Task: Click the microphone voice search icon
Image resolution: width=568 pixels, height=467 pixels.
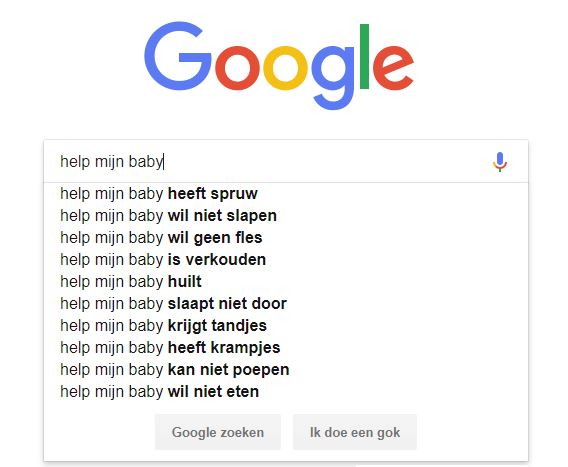Action: coord(500,162)
